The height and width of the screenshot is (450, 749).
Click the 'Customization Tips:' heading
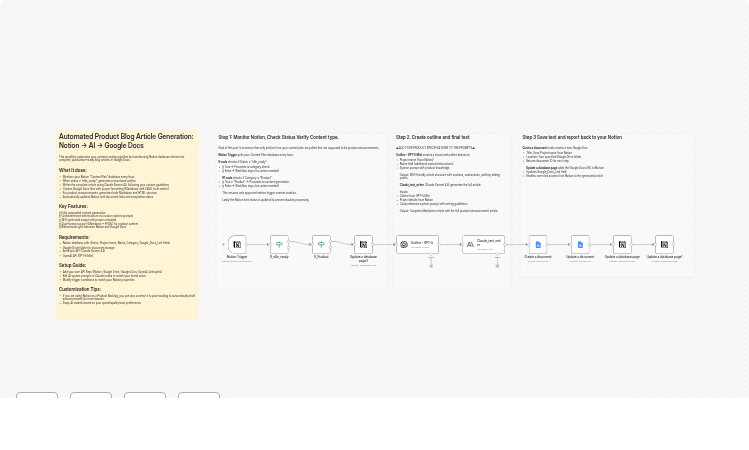pos(80,289)
